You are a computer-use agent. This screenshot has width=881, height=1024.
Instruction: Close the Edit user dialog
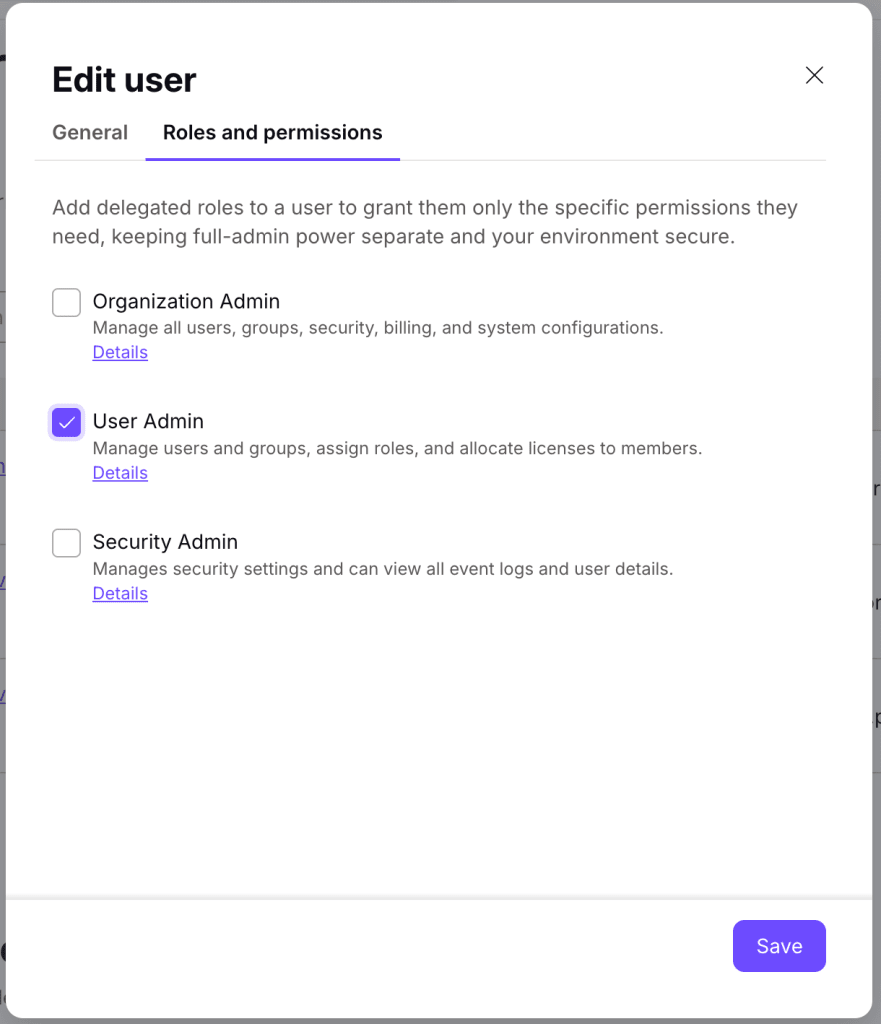(814, 75)
